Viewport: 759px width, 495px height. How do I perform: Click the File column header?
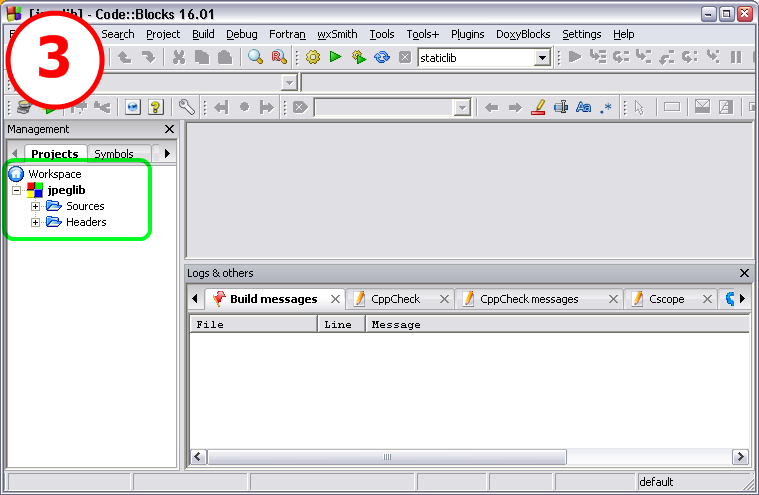254,325
